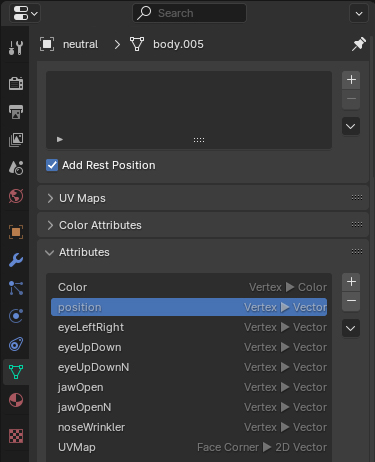Click the Search field
375x462 pixels.
[189, 13]
